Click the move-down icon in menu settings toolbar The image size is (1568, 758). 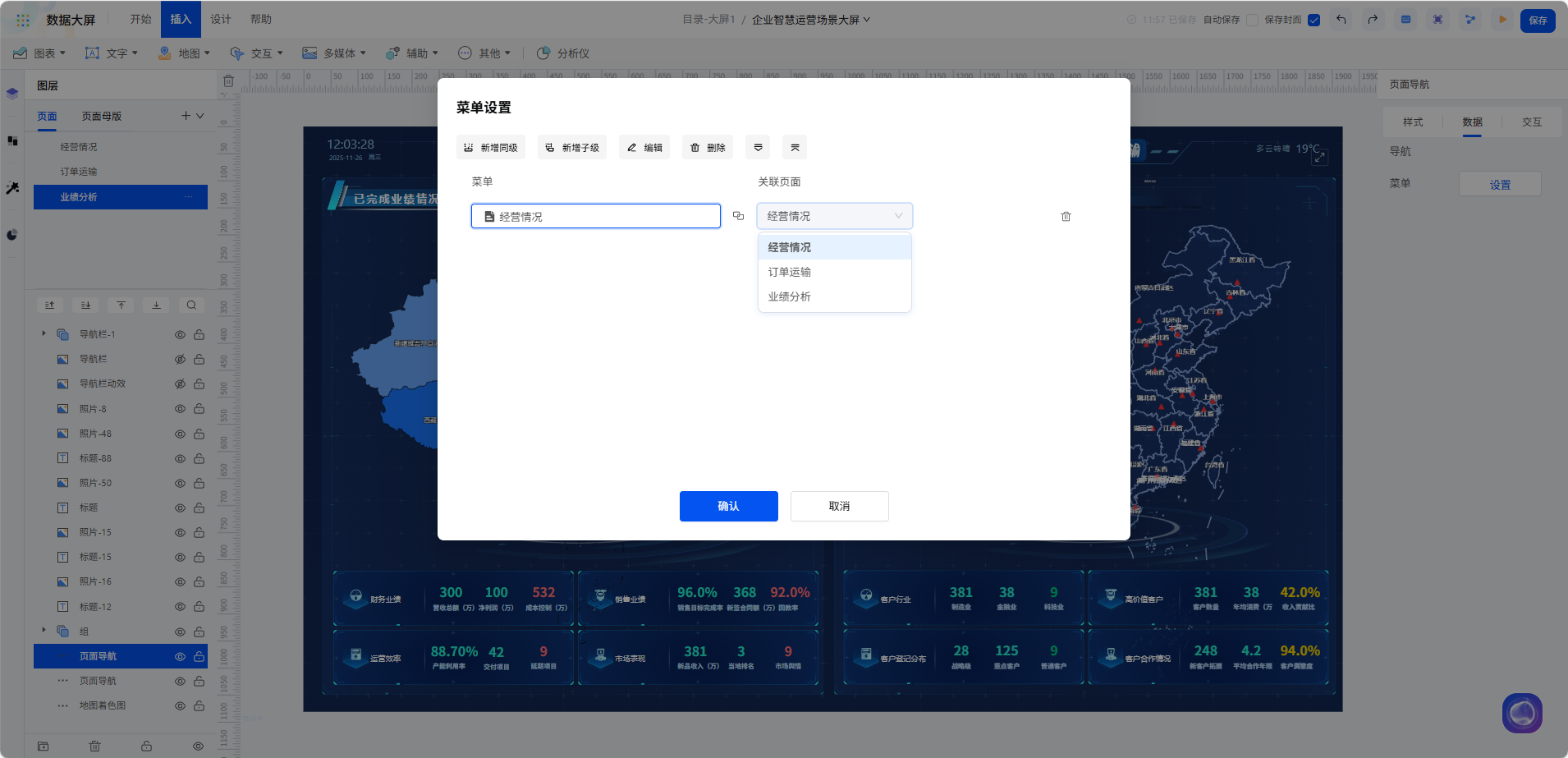click(x=758, y=148)
